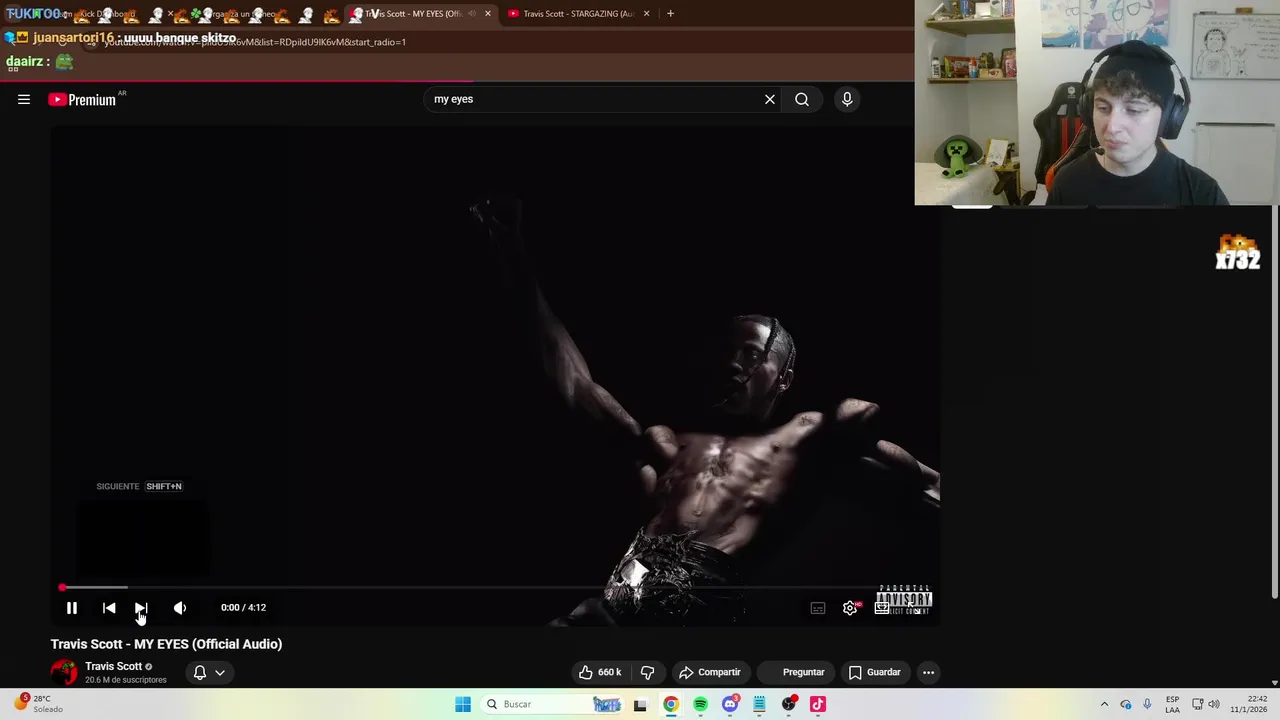The width and height of the screenshot is (1280, 720).
Task: Open OBS Studio from the taskbar
Action: 789,704
